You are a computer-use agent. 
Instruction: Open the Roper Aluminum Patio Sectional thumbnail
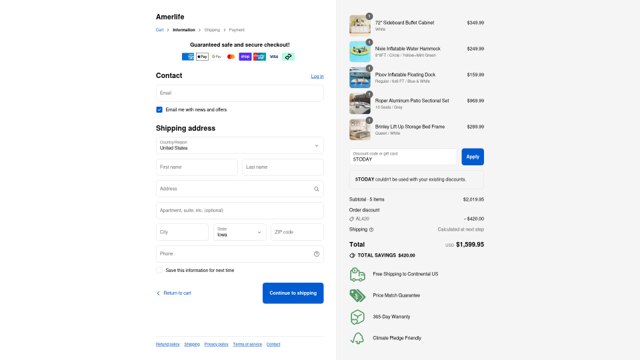[360, 103]
